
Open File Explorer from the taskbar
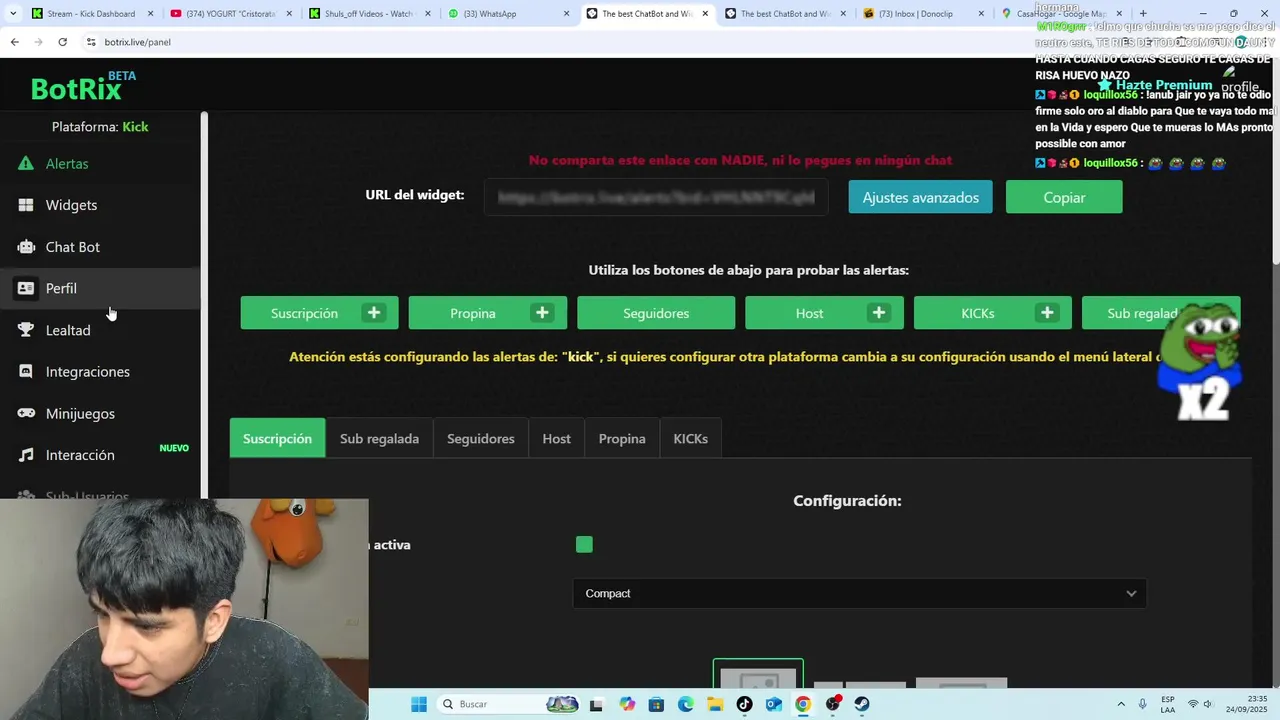click(715, 704)
